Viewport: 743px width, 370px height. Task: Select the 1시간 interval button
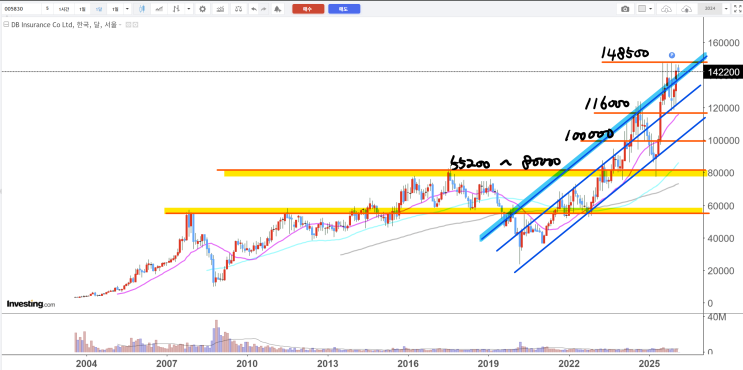(x=63, y=9)
